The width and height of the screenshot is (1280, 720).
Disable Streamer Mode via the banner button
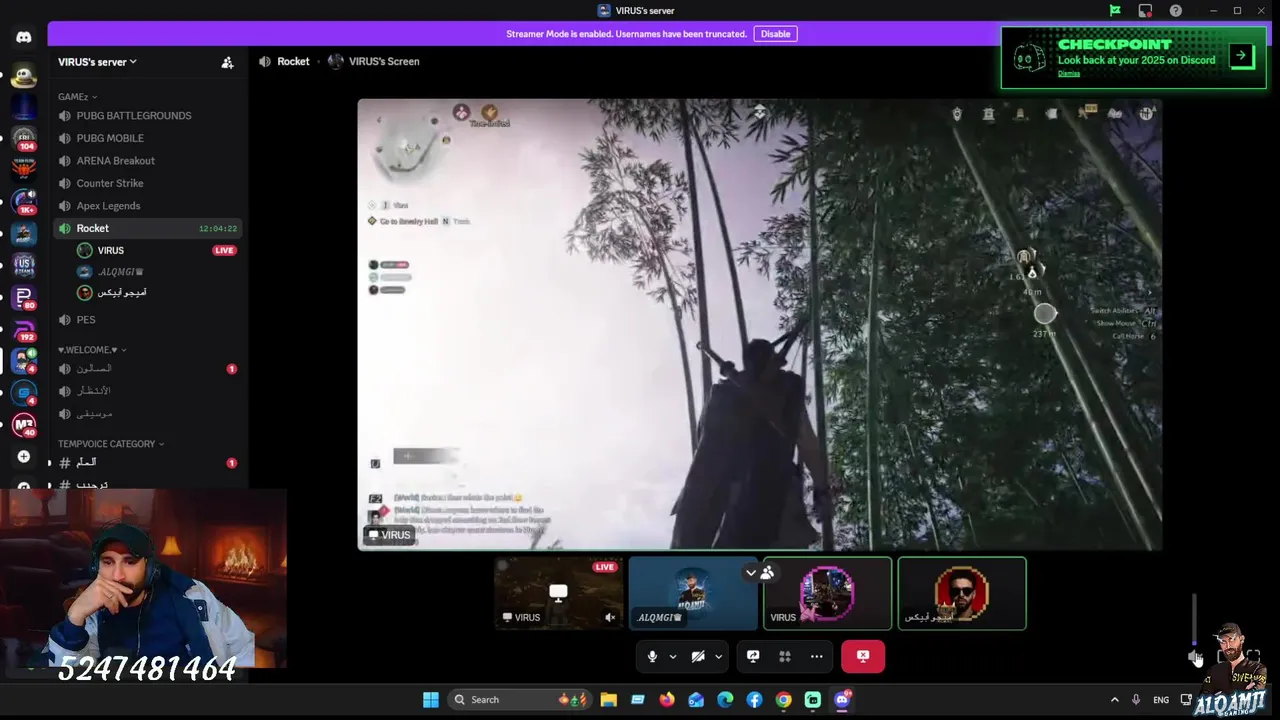pos(775,34)
